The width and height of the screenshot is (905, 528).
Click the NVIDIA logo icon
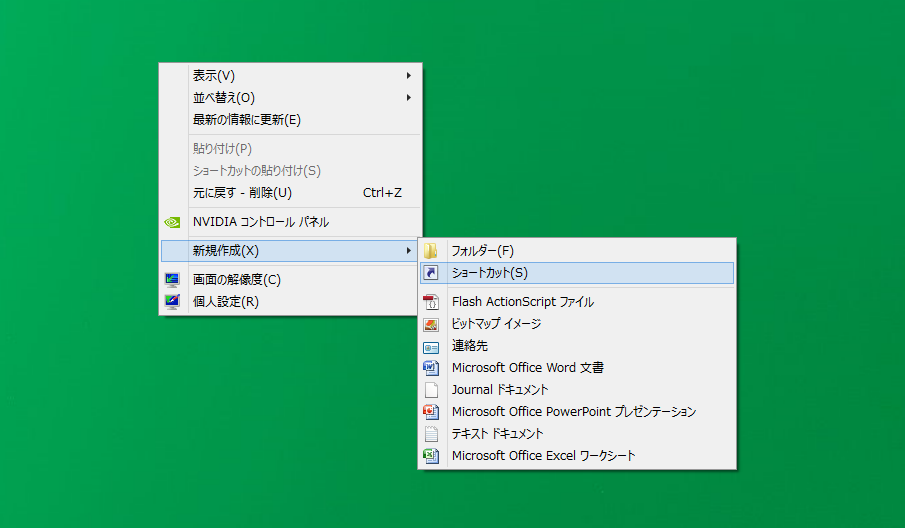pos(172,222)
